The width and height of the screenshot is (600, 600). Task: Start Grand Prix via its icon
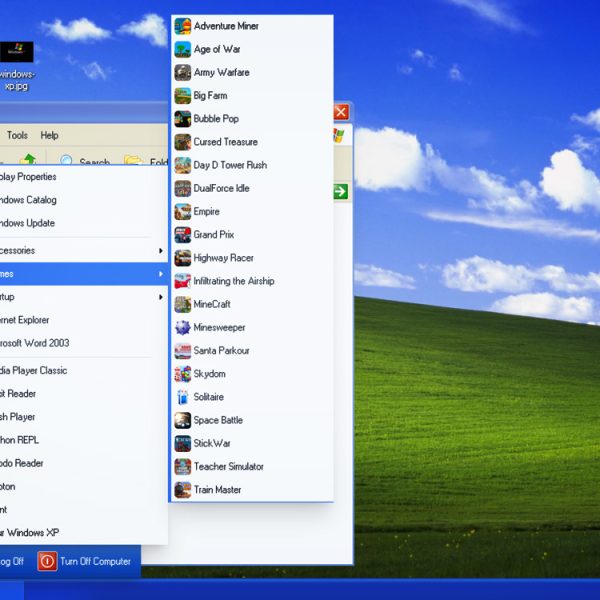[x=183, y=235]
